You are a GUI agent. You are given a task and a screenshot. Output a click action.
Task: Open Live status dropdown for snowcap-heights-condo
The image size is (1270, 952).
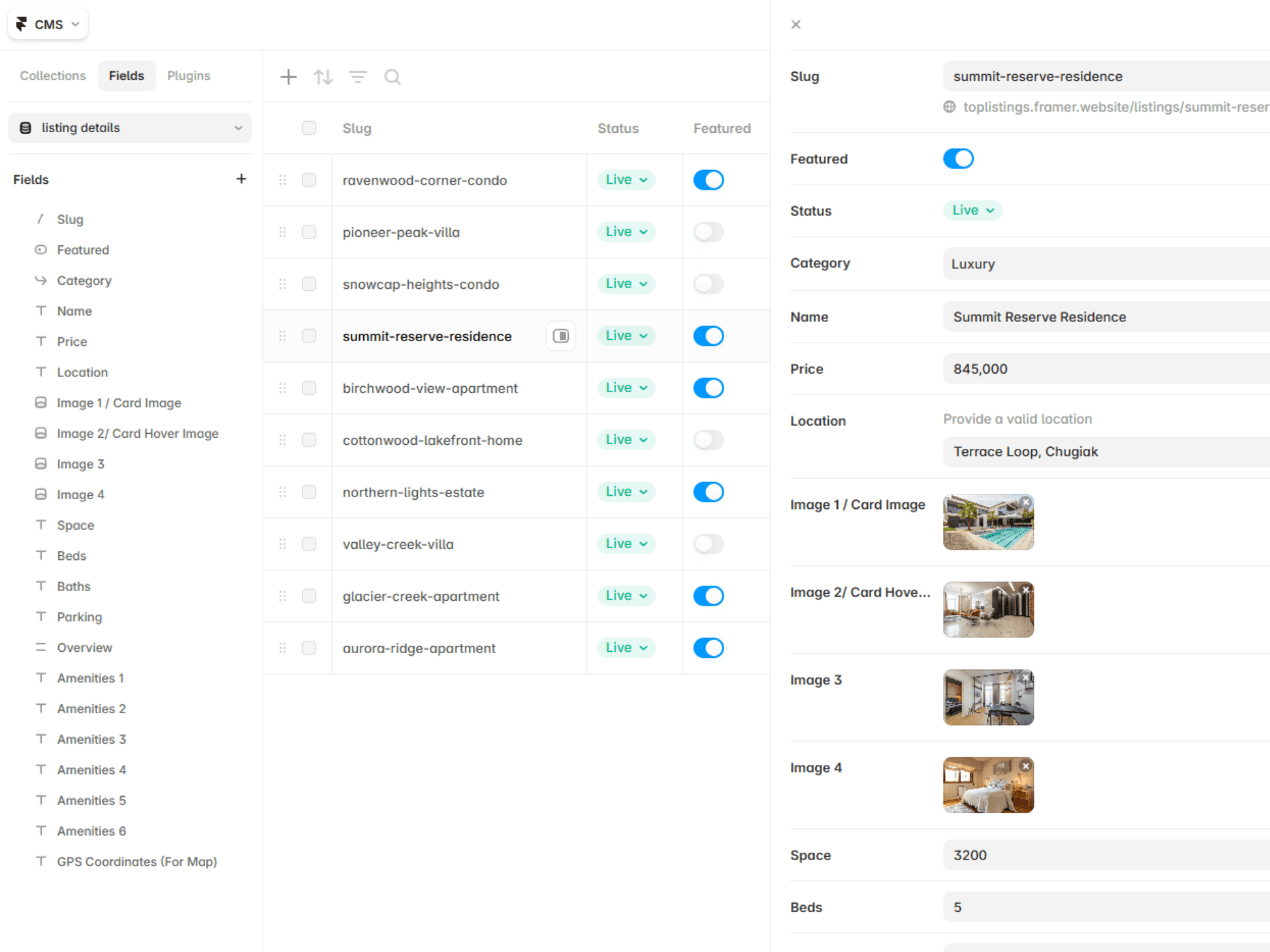click(x=626, y=284)
